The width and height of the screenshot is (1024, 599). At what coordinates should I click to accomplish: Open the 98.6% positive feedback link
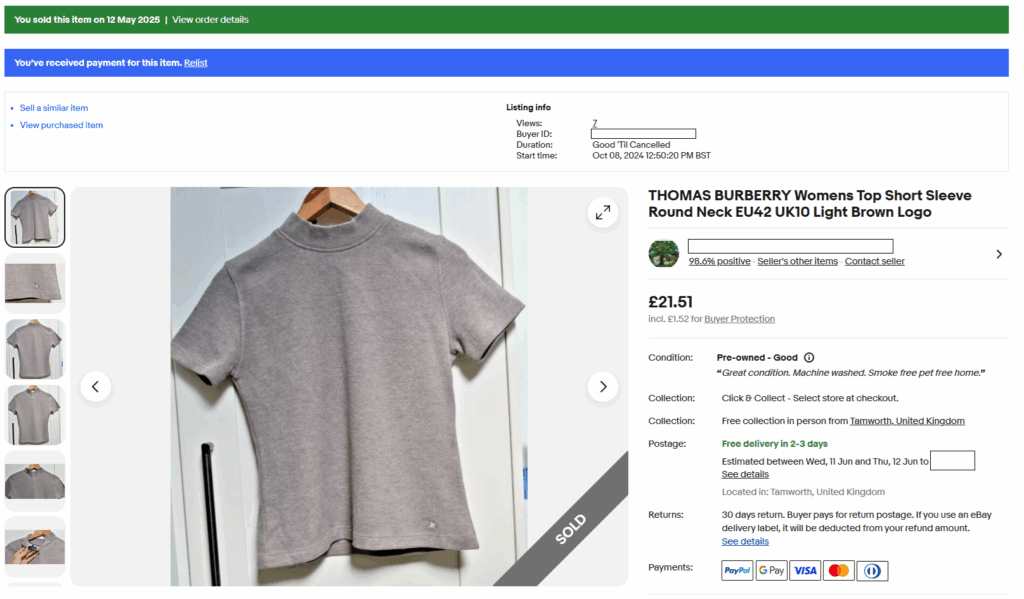pyautogui.click(x=719, y=261)
